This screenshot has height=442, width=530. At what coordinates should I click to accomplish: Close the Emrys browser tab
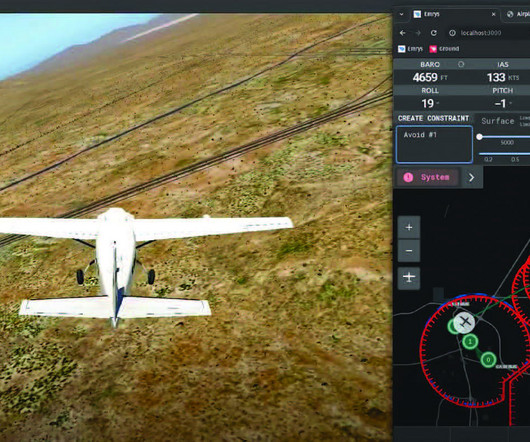click(x=493, y=14)
